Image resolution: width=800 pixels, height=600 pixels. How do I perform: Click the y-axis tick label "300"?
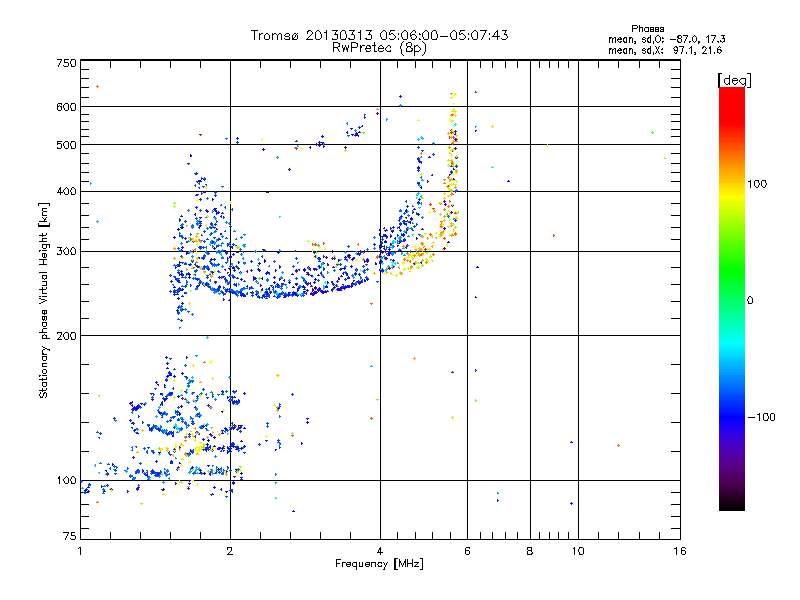click(x=66, y=252)
